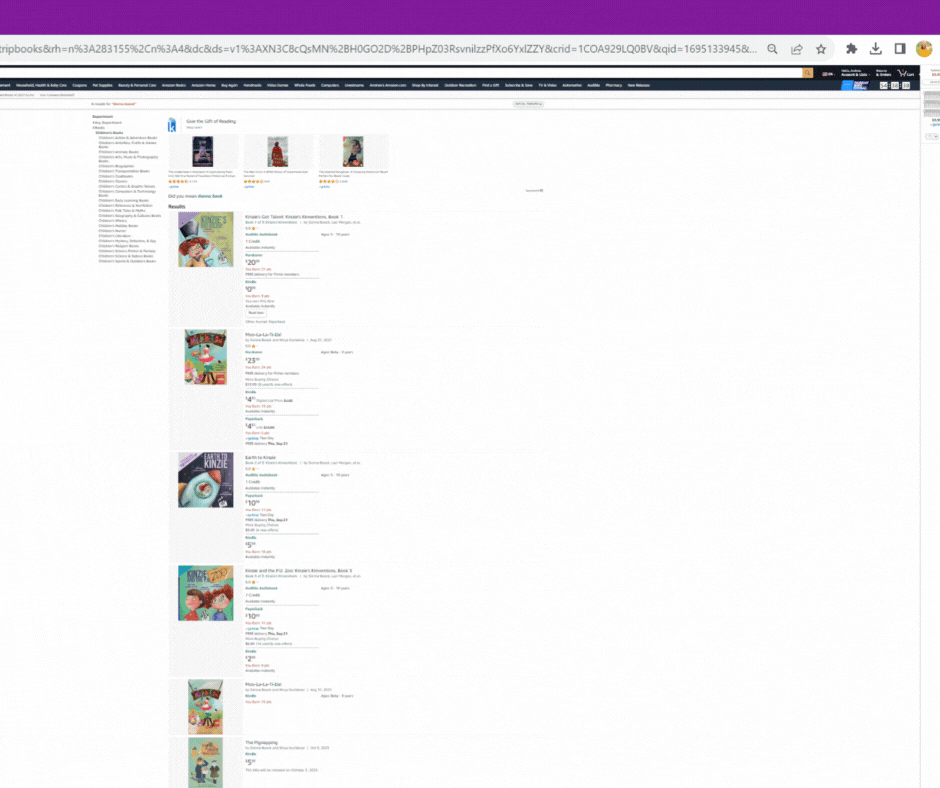
Task: Open third sponsored book cover thumbnail
Action: [353, 152]
